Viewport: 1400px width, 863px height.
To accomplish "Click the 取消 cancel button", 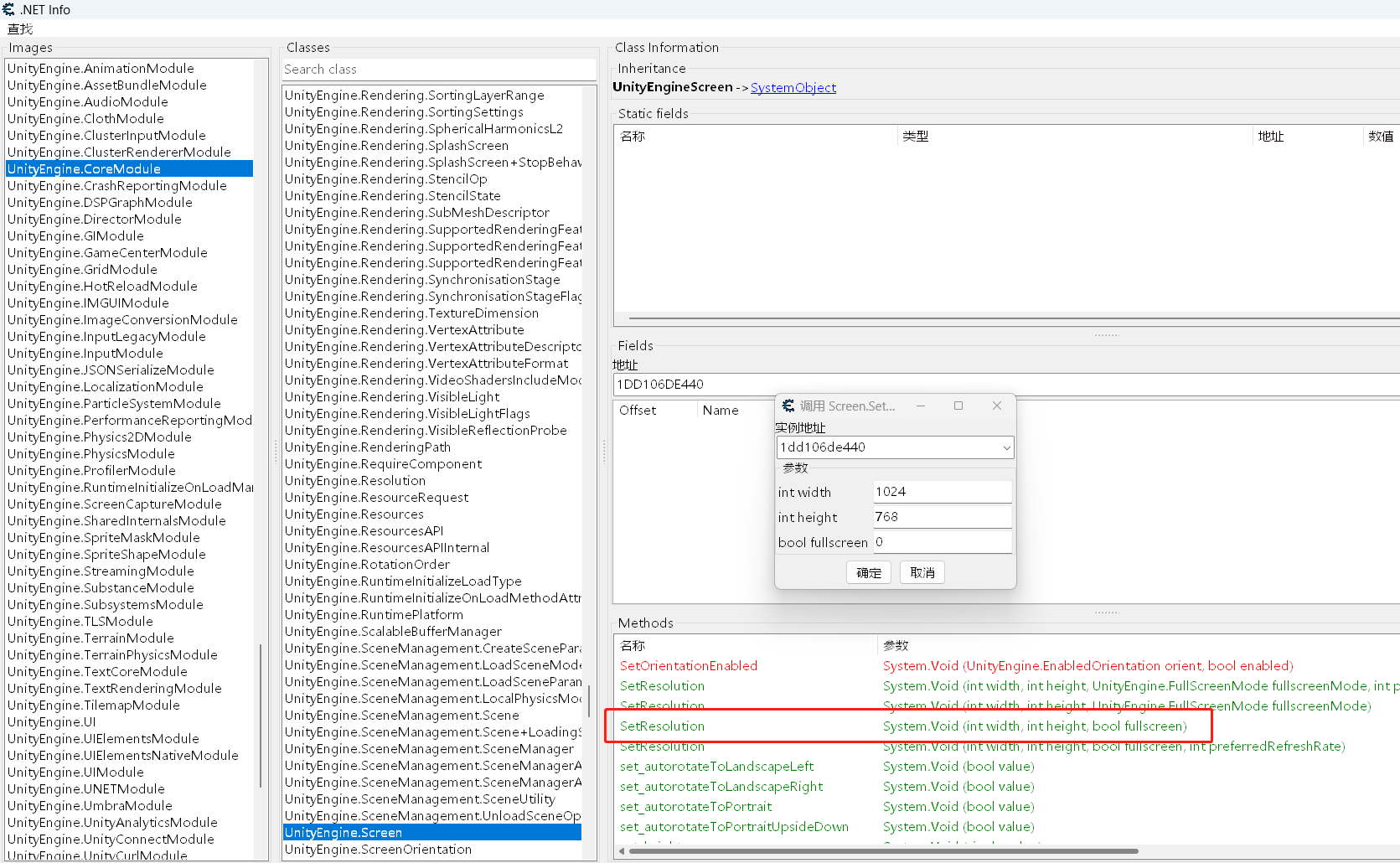I will pyautogui.click(x=922, y=573).
